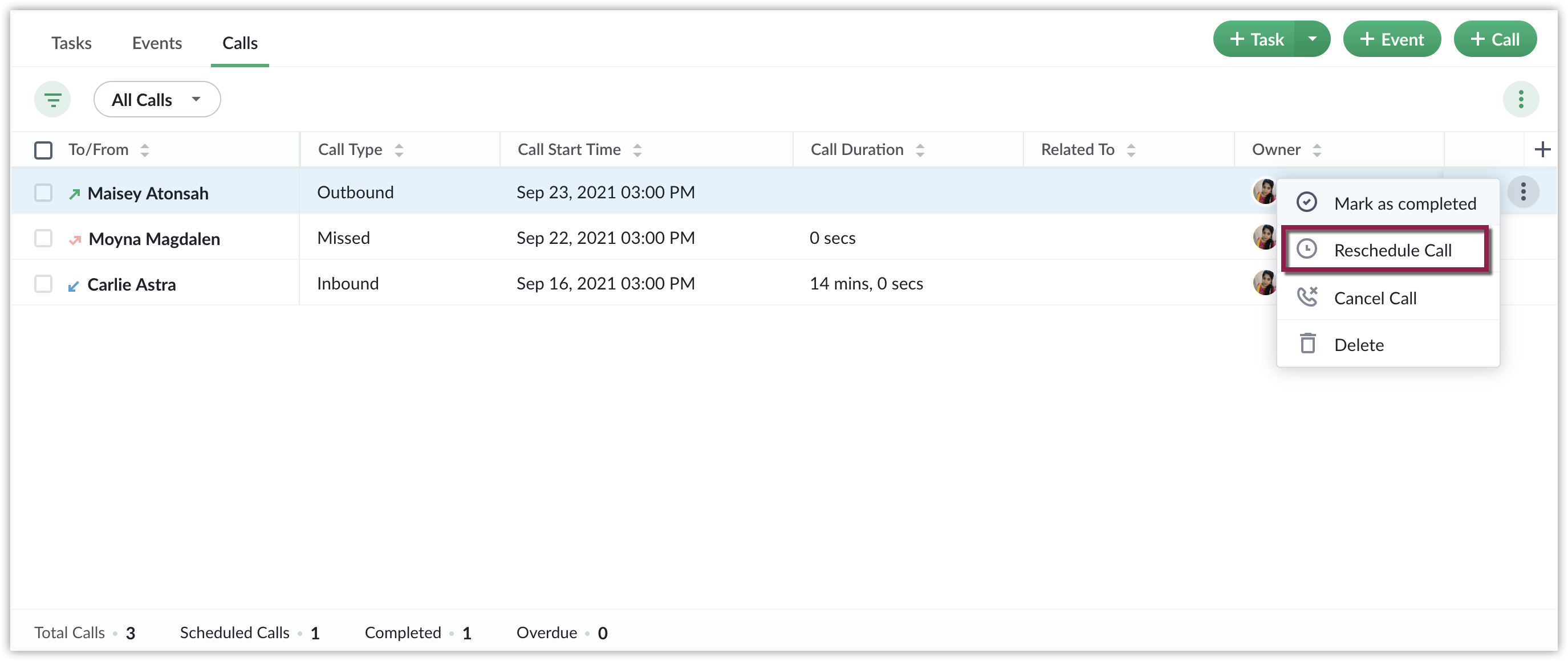Click the owner avatar in Carlie Astra row
Screen dimensions: 1568x661
point(1264,283)
